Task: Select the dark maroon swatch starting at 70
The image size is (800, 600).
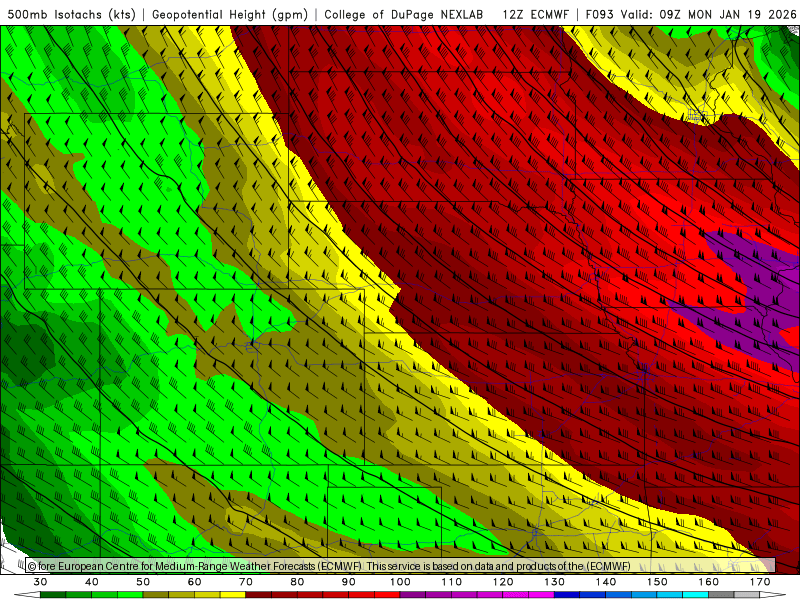Action: pyautogui.click(x=259, y=595)
